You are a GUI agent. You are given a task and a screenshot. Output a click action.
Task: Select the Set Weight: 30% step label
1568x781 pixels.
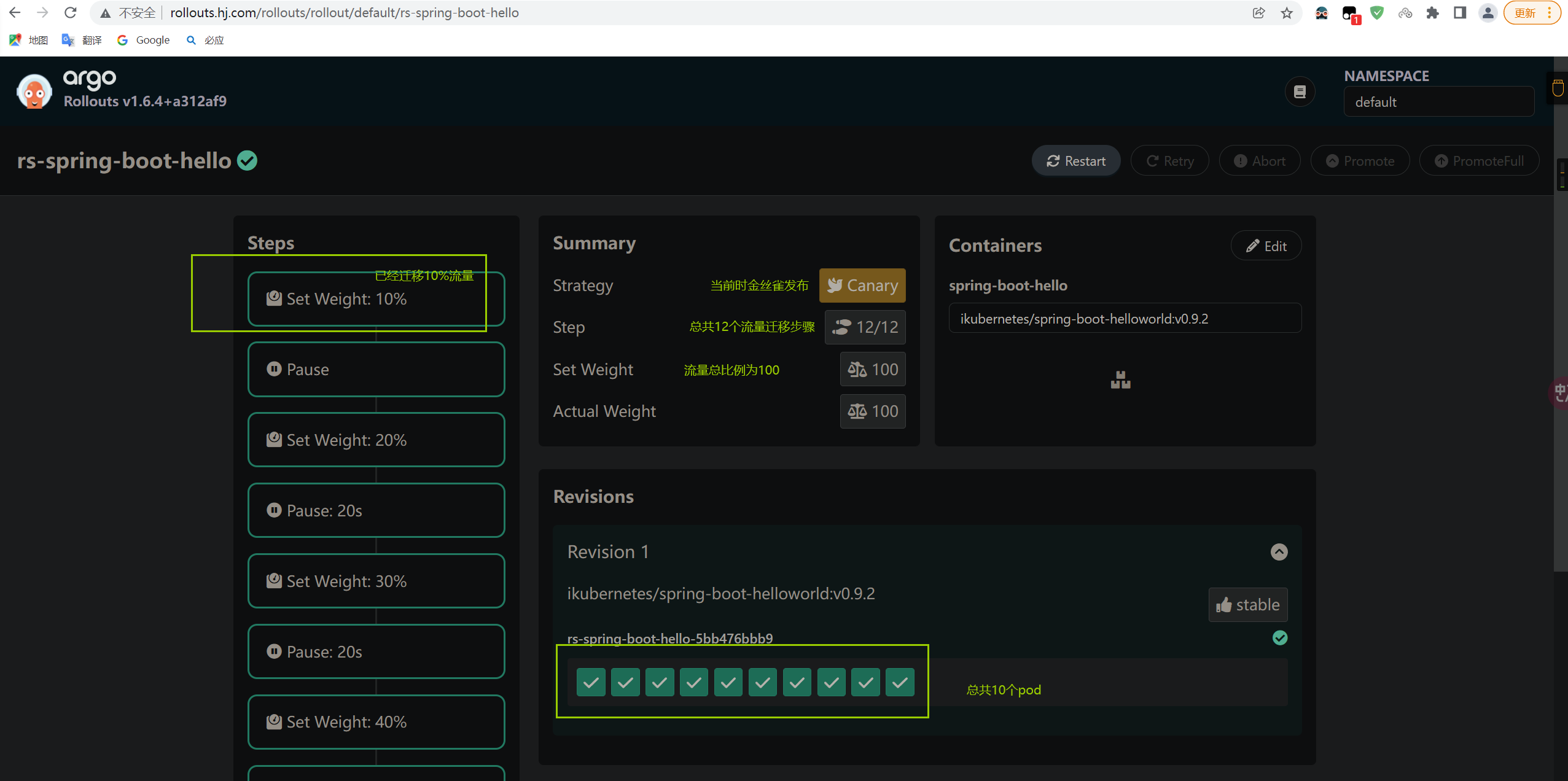click(x=346, y=581)
